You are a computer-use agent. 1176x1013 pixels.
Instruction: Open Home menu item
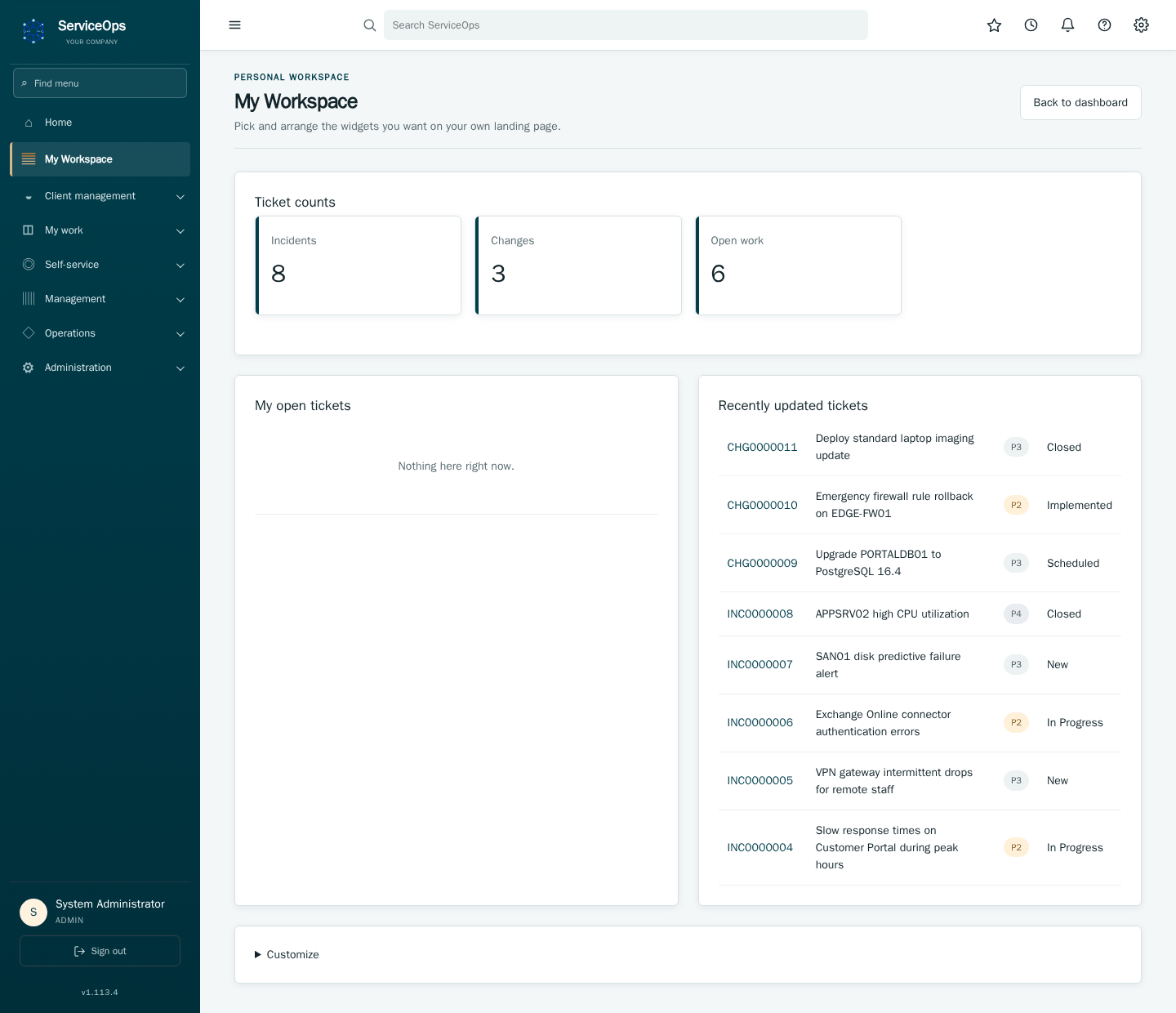[100, 123]
